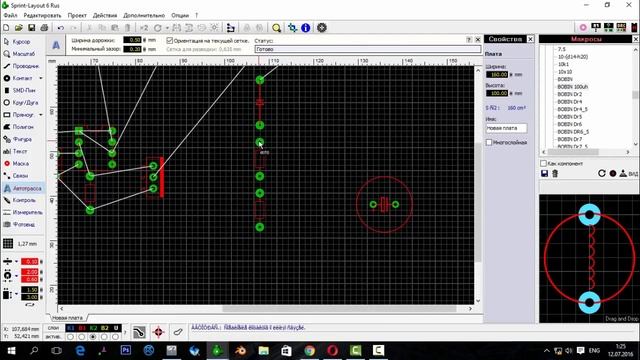Open the pad size preset dropdown
Viewport: 640px width, 360px height.
point(16,276)
